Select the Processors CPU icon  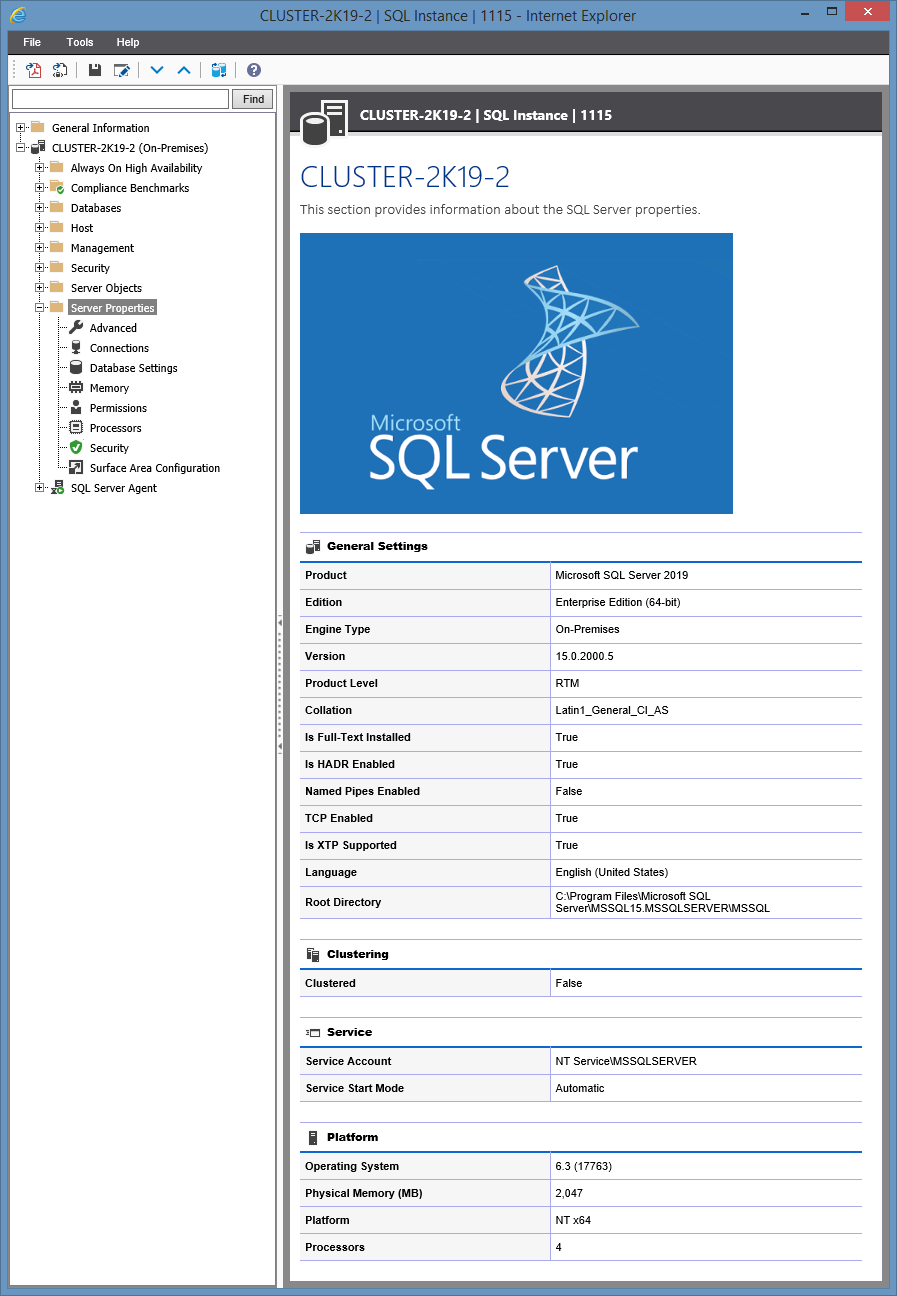pos(76,427)
